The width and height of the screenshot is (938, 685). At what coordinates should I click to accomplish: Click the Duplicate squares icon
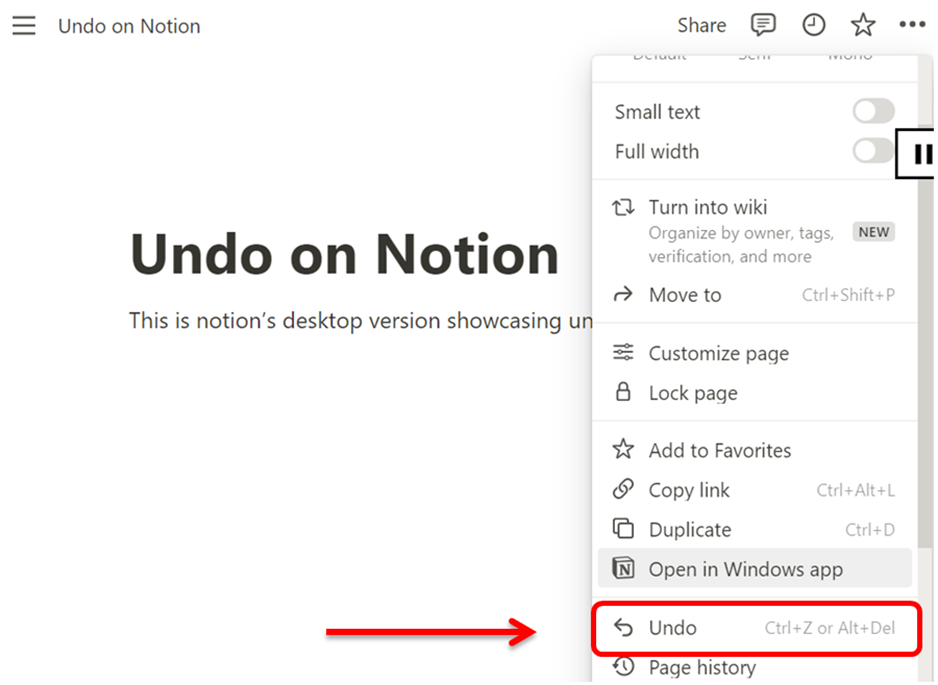tap(623, 528)
